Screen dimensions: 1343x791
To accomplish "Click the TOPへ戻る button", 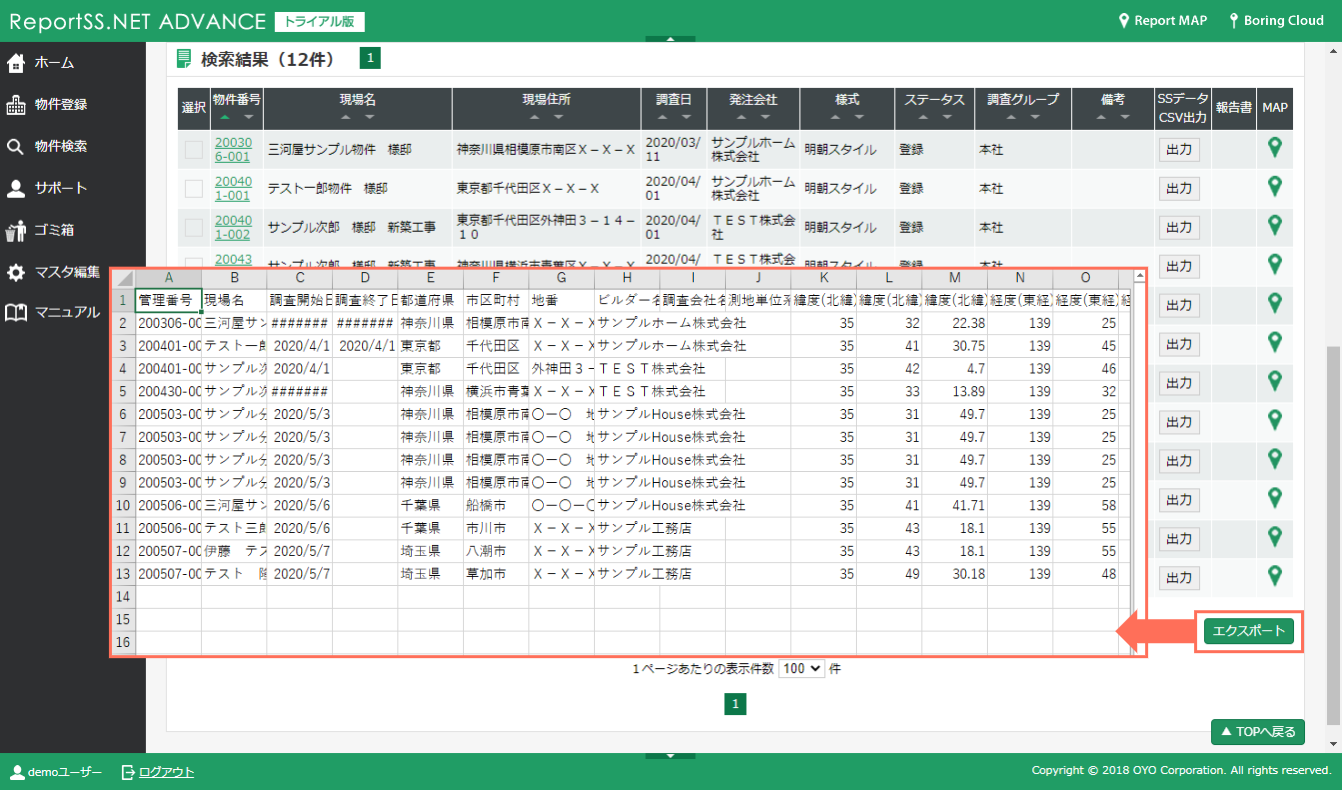I will 1258,732.
